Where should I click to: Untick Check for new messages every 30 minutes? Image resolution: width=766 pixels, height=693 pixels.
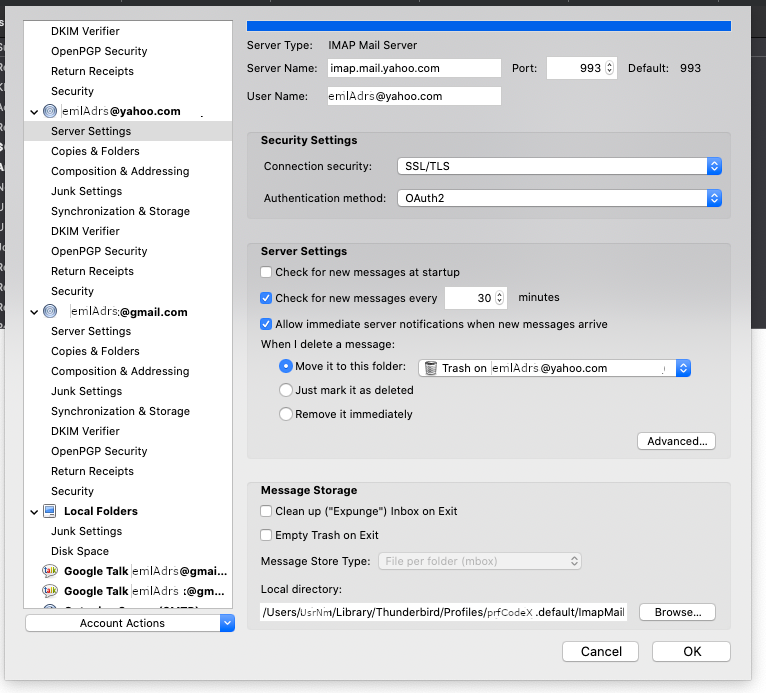[266, 298]
